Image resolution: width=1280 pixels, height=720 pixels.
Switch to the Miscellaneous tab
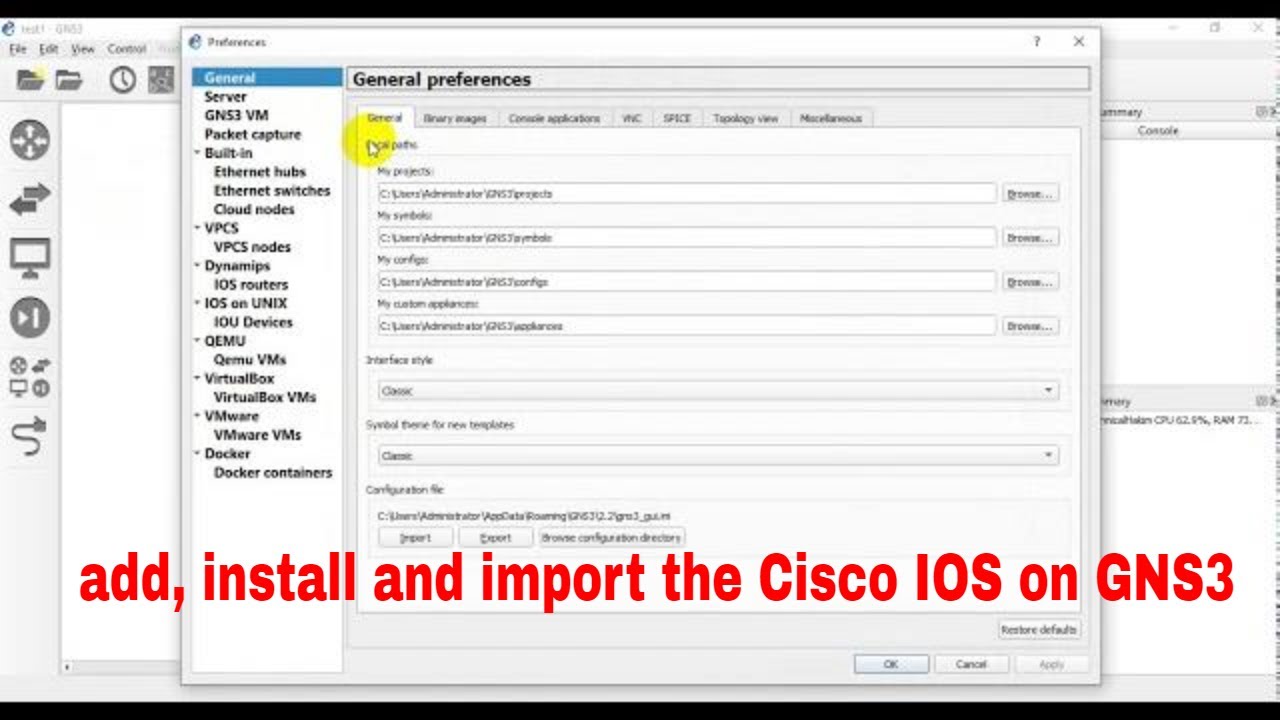click(831, 118)
